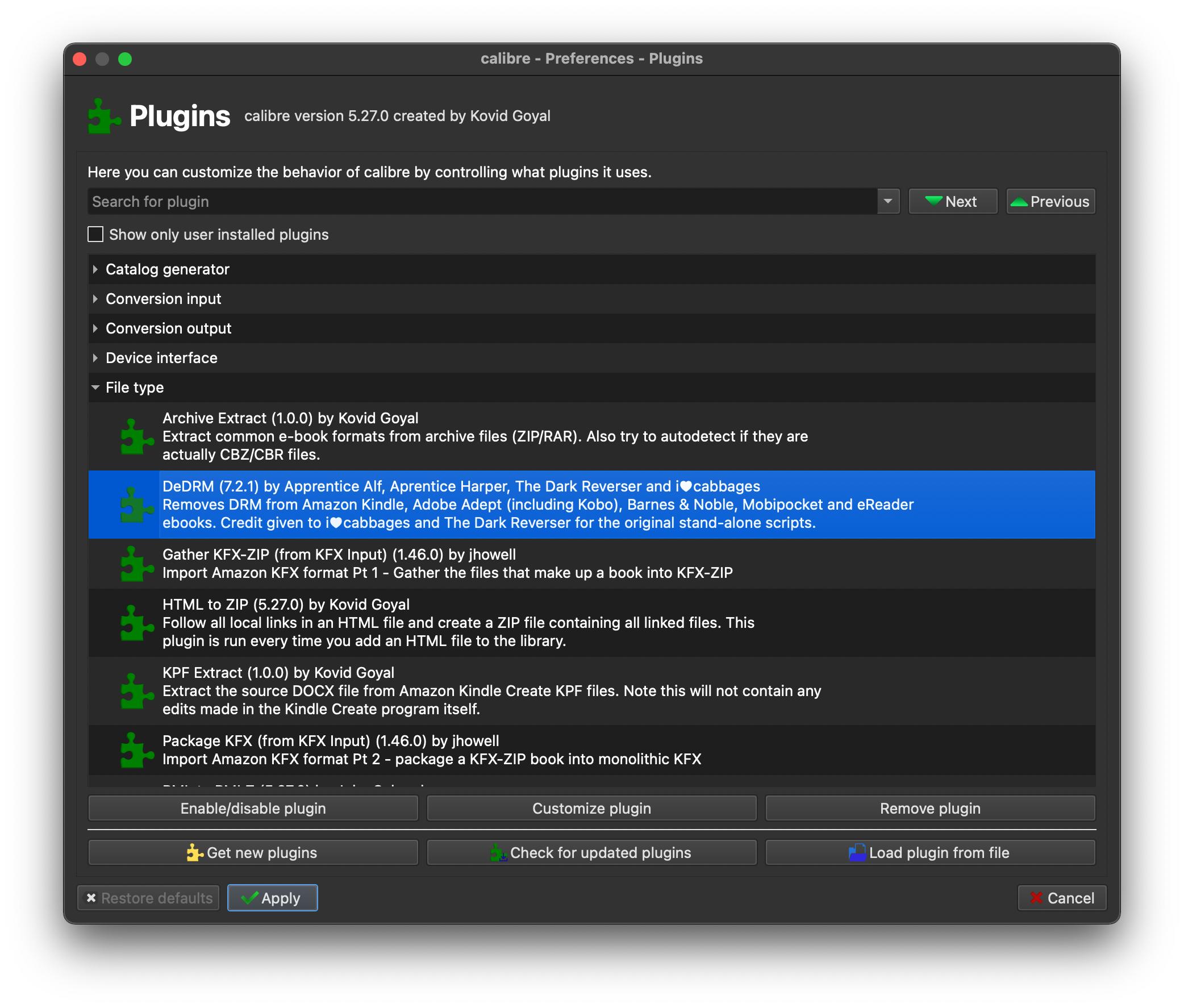Click the Enable/disable plugin button
The height and width of the screenshot is (1008, 1184).
tap(253, 808)
